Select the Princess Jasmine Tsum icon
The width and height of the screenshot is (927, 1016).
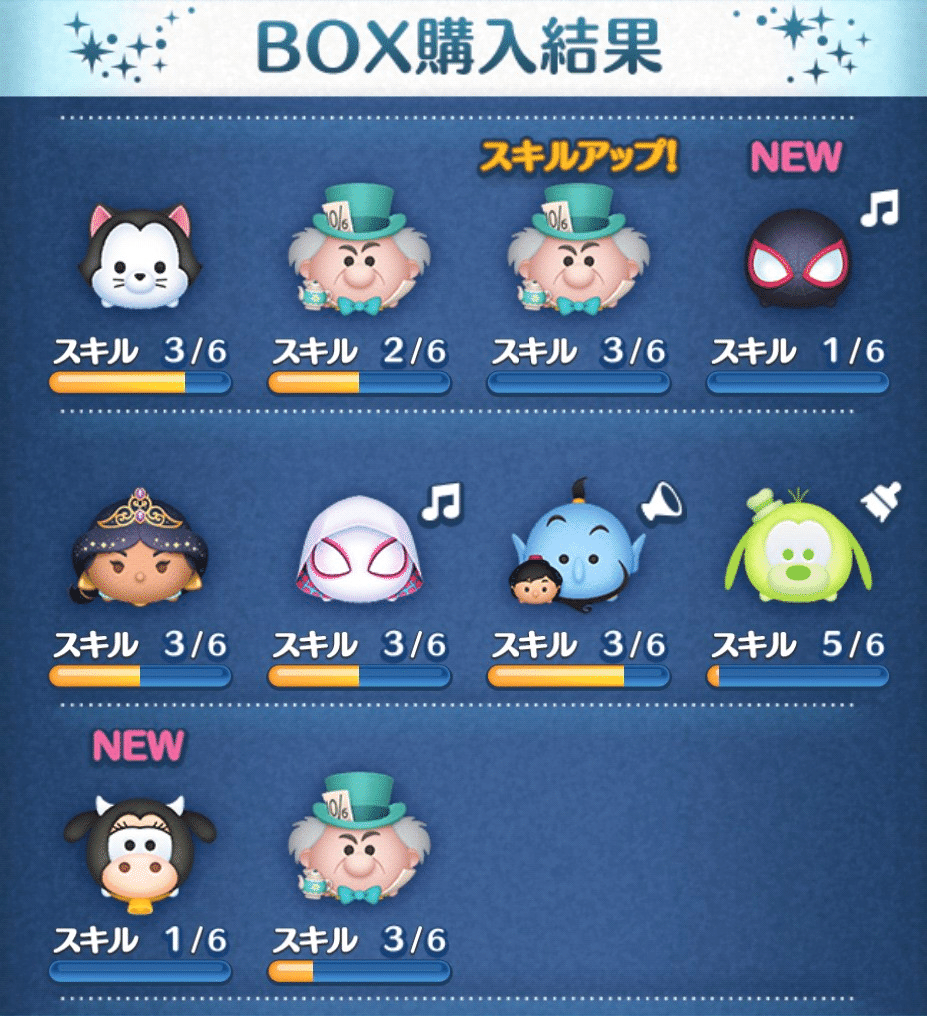tap(140, 548)
